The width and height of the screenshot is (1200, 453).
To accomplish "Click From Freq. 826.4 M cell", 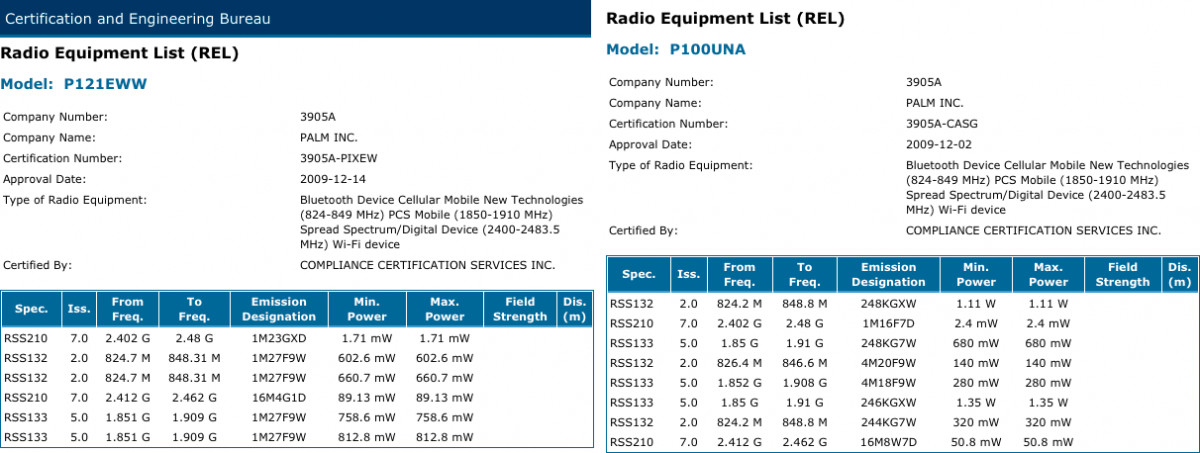I will click(x=738, y=362).
